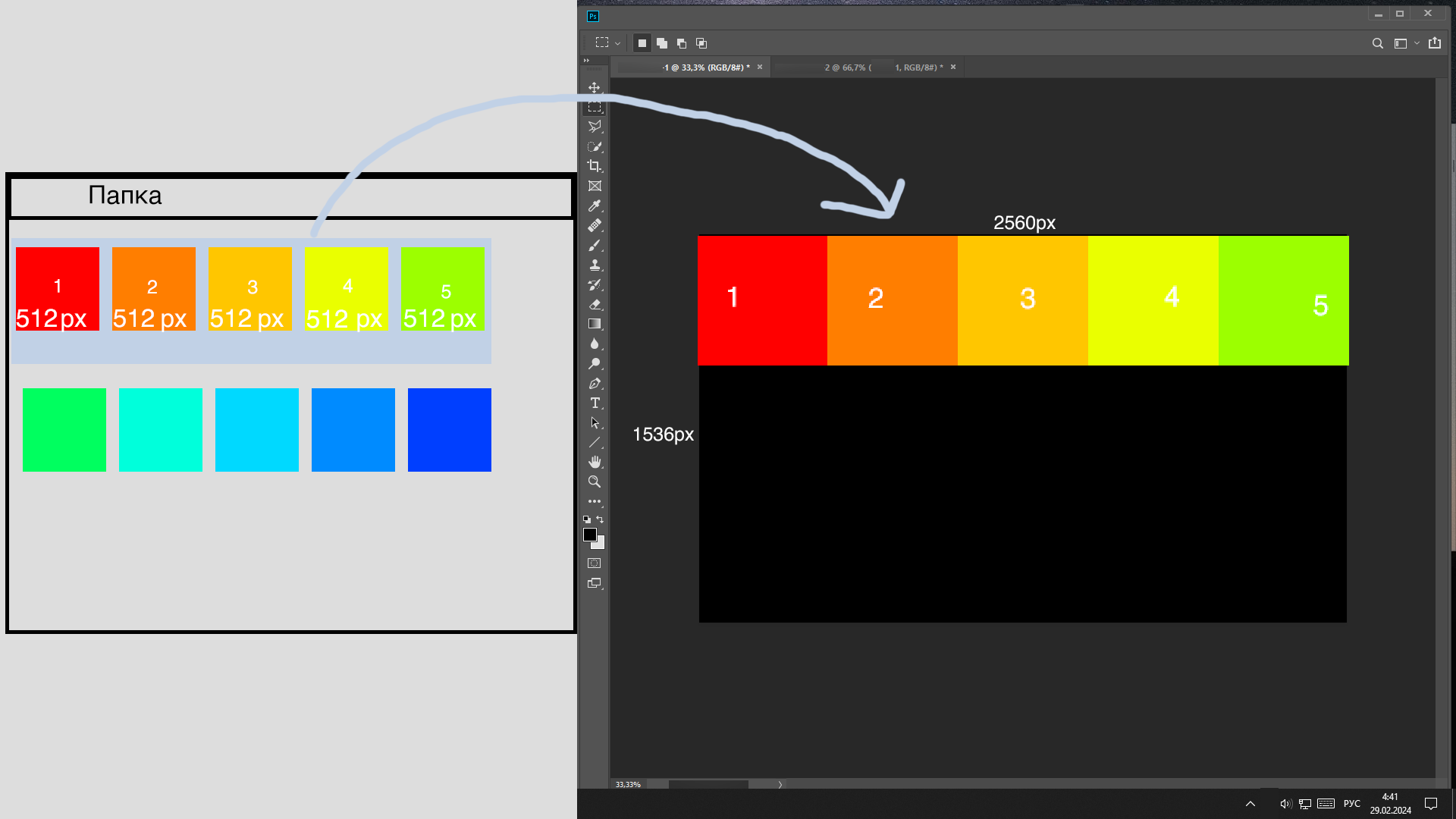Open the workspace switcher dropdown arrow
This screenshot has height=819, width=1456.
[x=1417, y=43]
